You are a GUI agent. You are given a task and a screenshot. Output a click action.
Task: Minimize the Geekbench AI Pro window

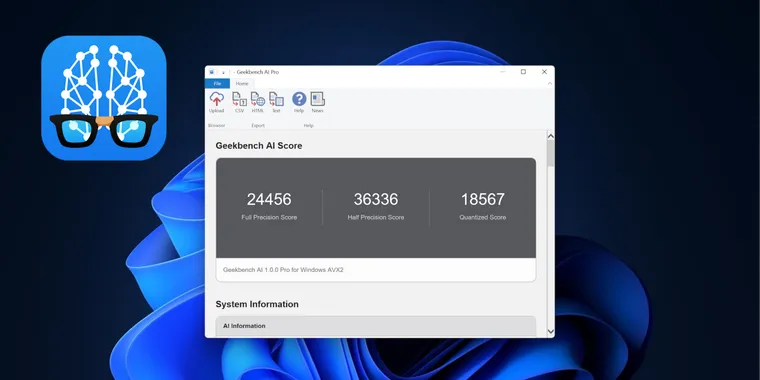503,72
